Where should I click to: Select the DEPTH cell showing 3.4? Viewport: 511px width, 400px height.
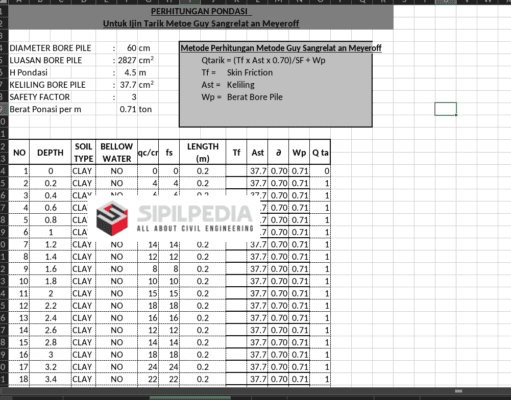(x=50, y=379)
